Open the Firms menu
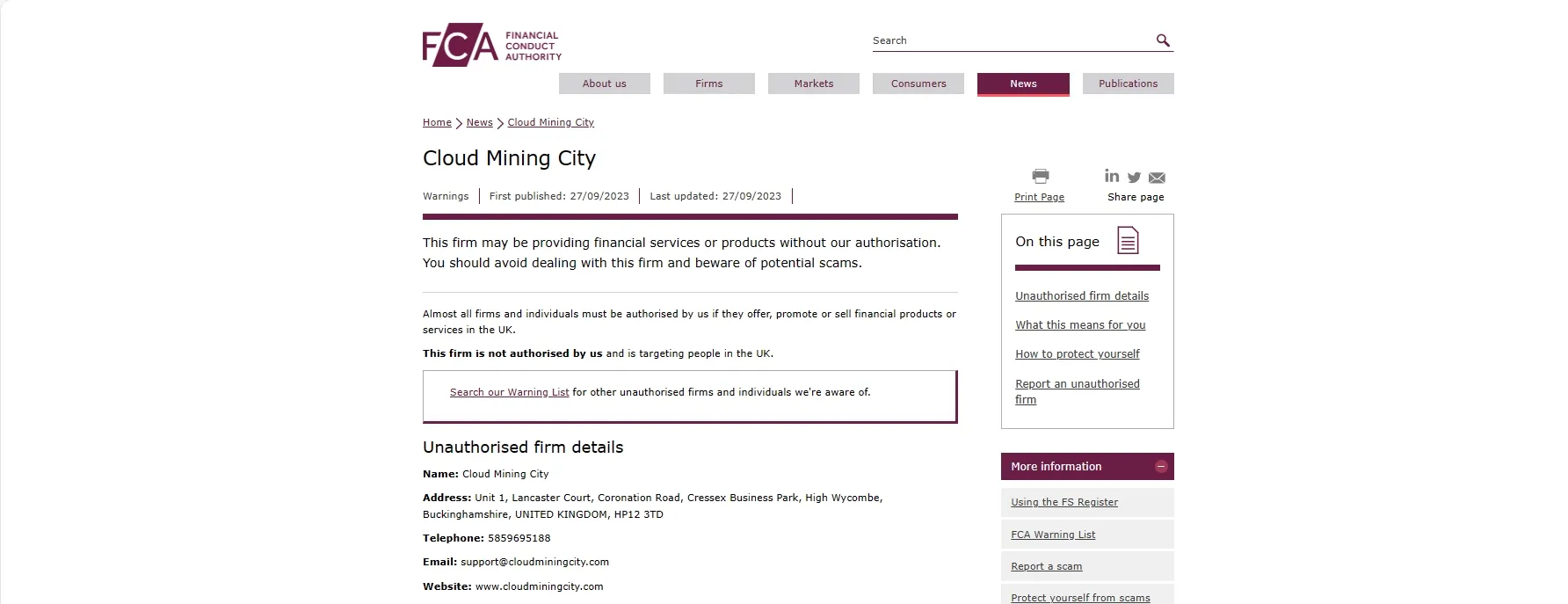The width and height of the screenshot is (1568, 604). (709, 84)
